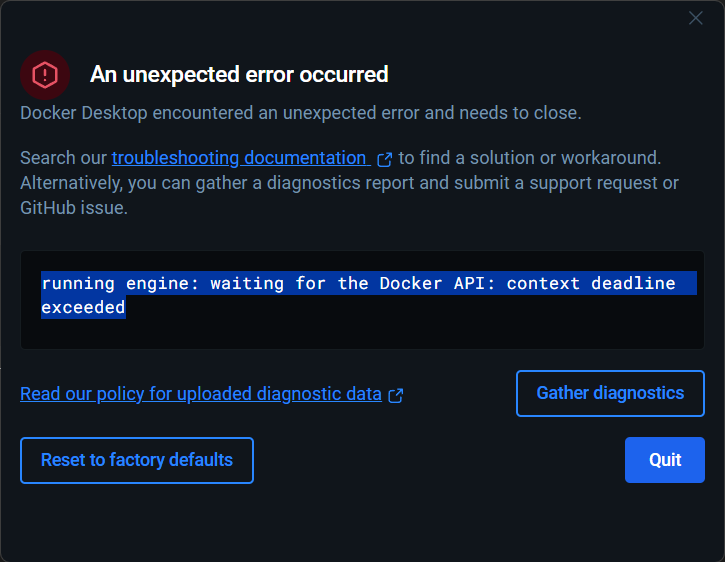
Task: Close the dialog with the X icon
Action: click(x=696, y=18)
